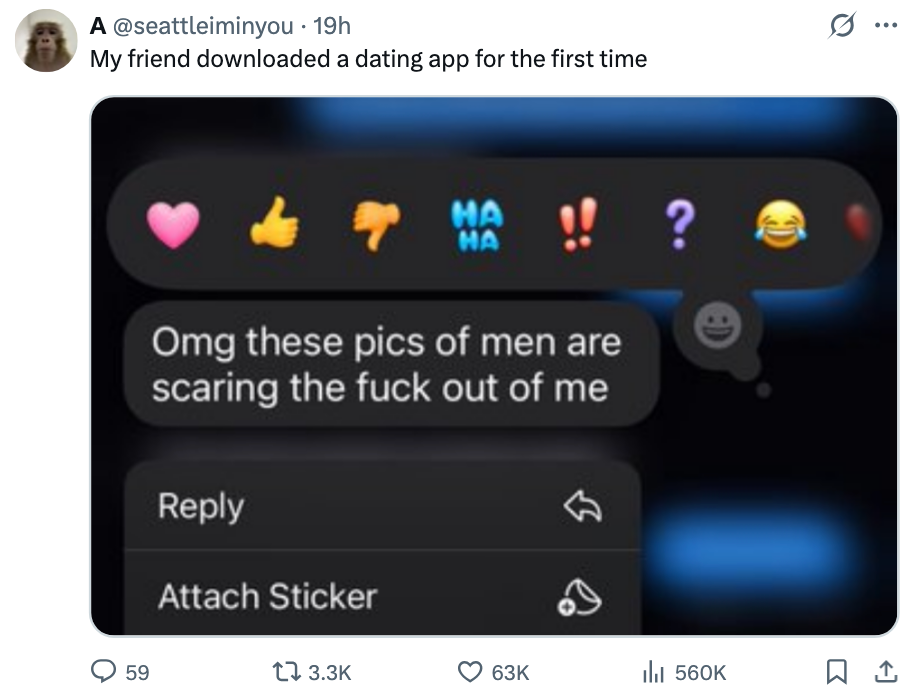Select Attach Sticker menu option
The height and width of the screenshot is (699, 920).
tap(382, 596)
